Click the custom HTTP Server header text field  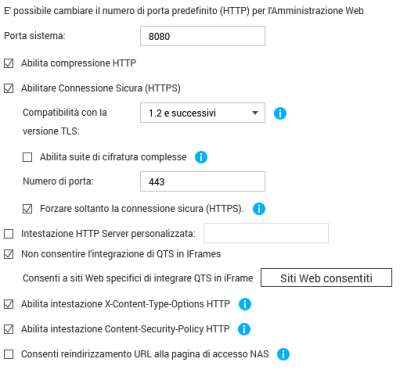tap(266, 233)
